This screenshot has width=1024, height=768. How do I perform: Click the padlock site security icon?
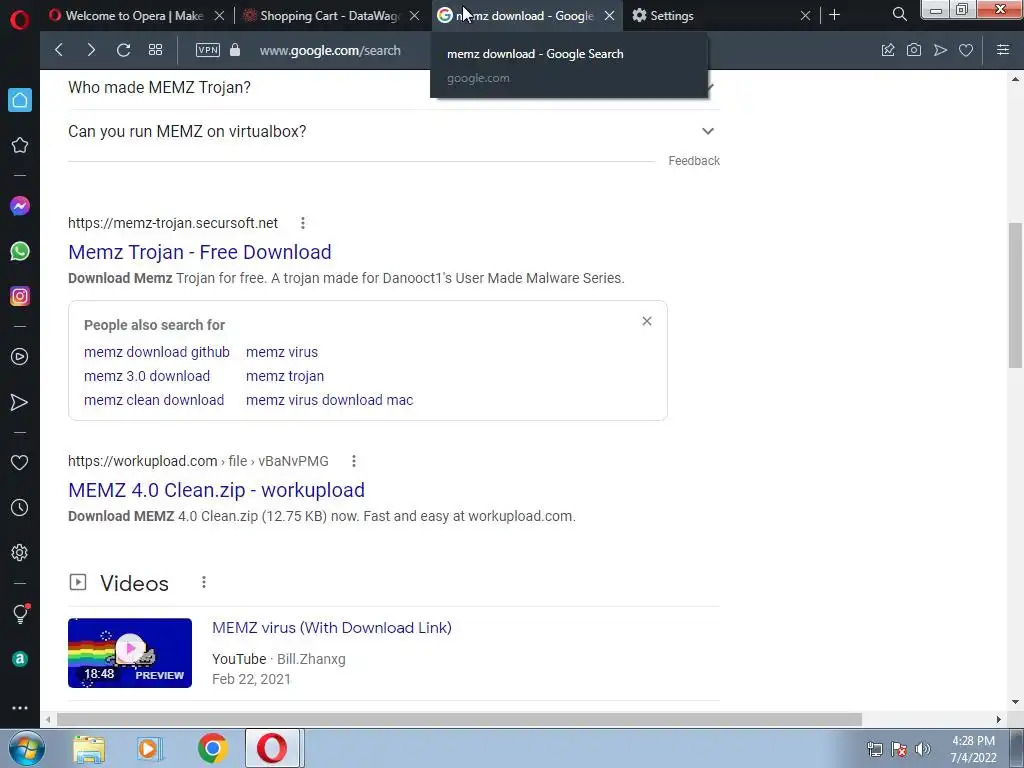coord(235,50)
